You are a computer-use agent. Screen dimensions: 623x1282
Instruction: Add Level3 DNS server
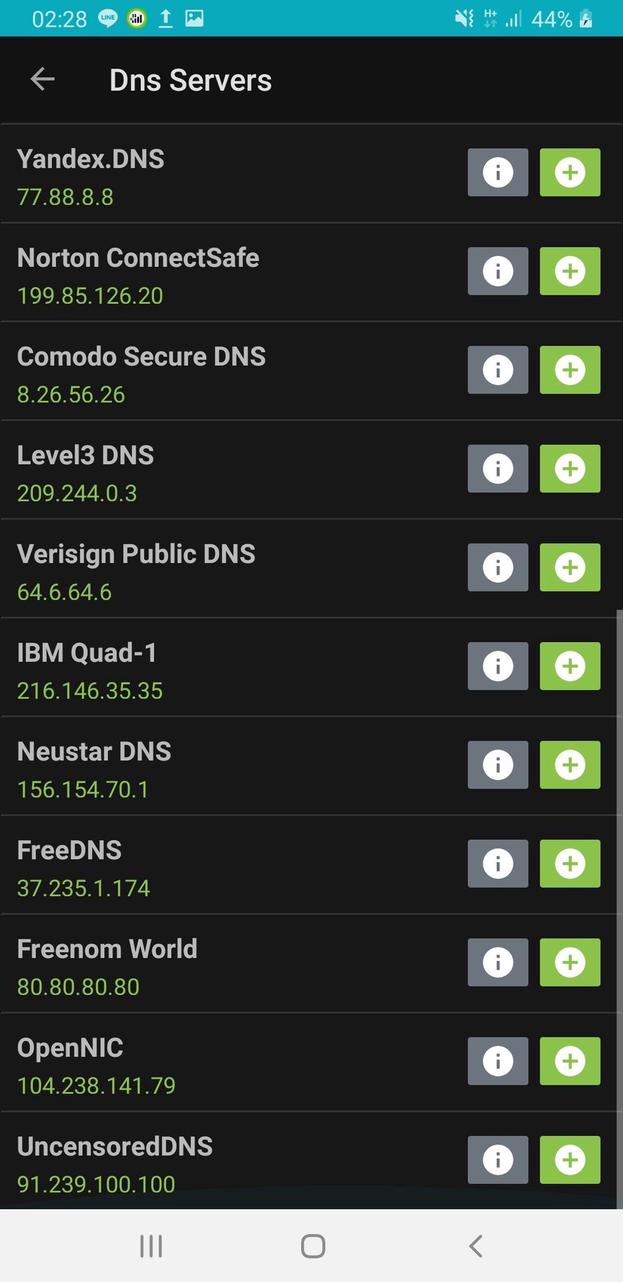(570, 468)
